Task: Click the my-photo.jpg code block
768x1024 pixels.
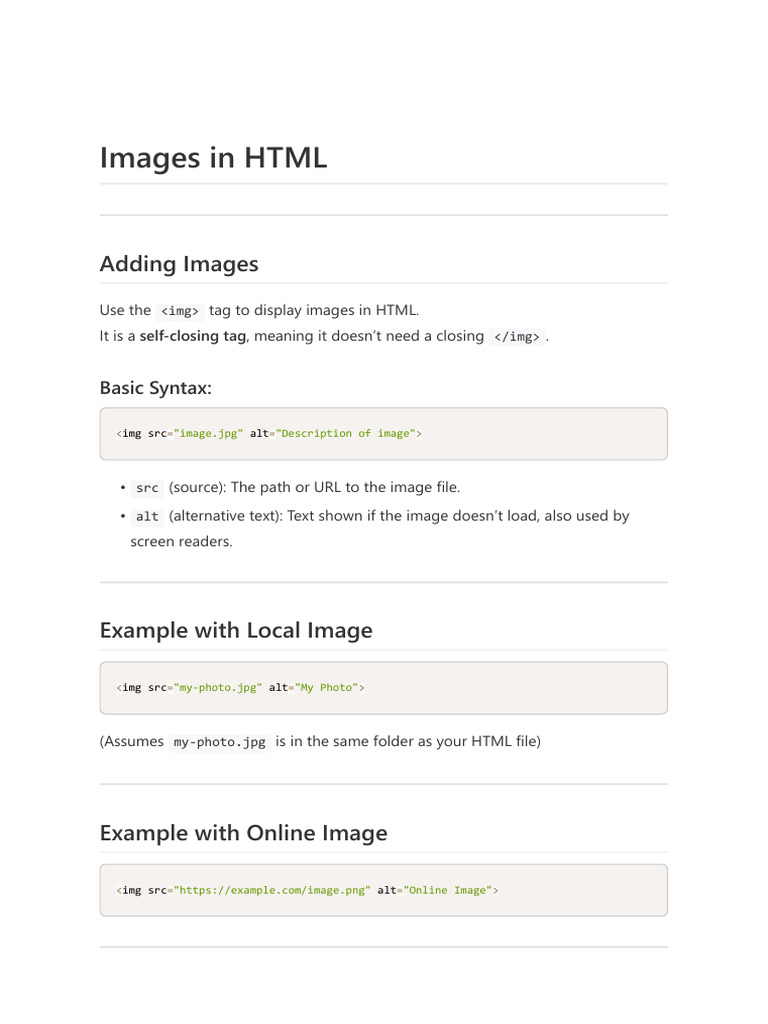Action: pos(383,688)
